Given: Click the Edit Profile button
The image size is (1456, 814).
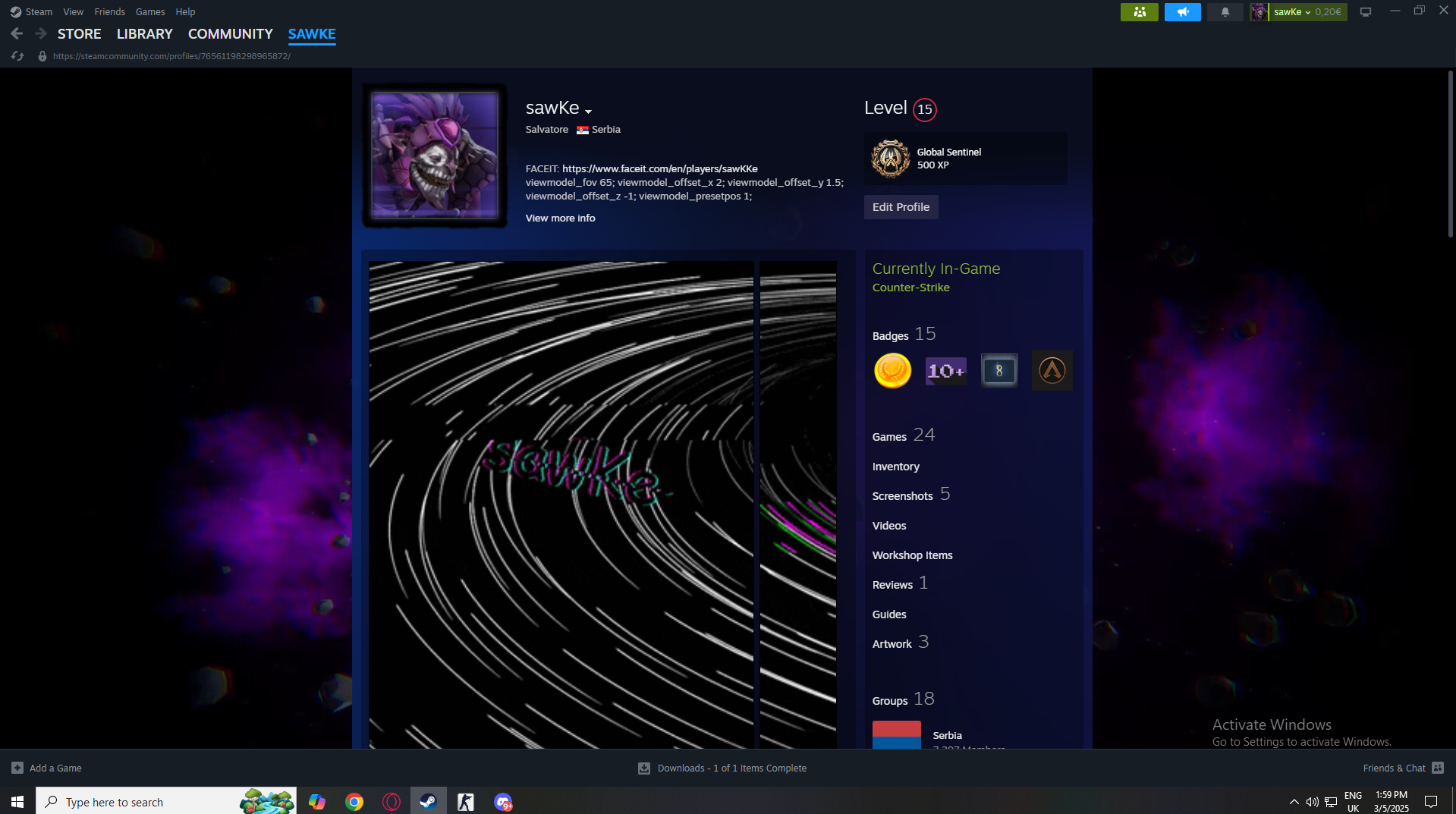Looking at the screenshot, I should (901, 207).
